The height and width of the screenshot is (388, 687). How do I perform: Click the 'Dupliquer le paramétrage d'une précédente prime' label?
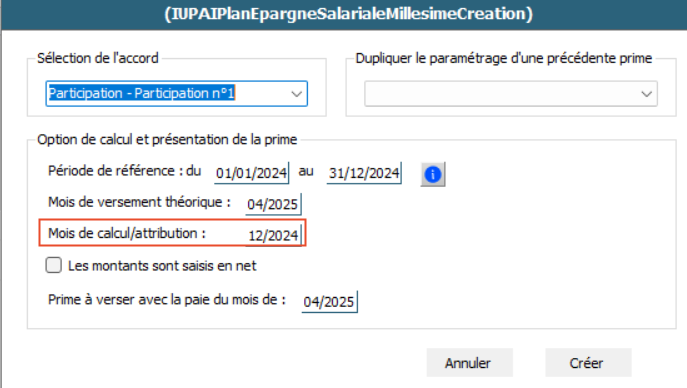pos(504,58)
